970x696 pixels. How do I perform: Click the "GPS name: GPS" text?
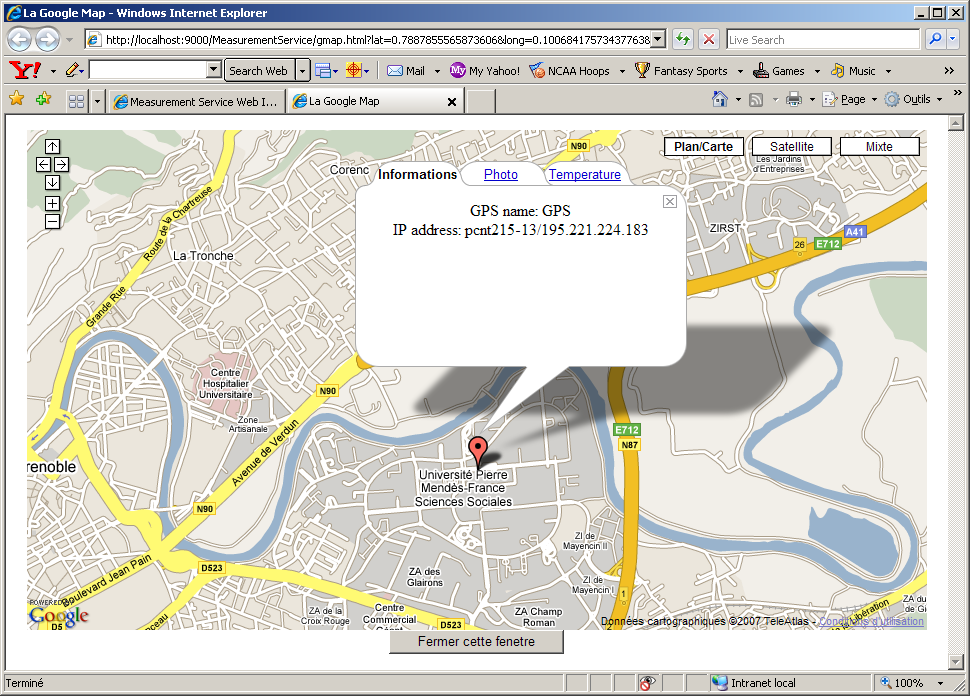pyautogui.click(x=520, y=211)
